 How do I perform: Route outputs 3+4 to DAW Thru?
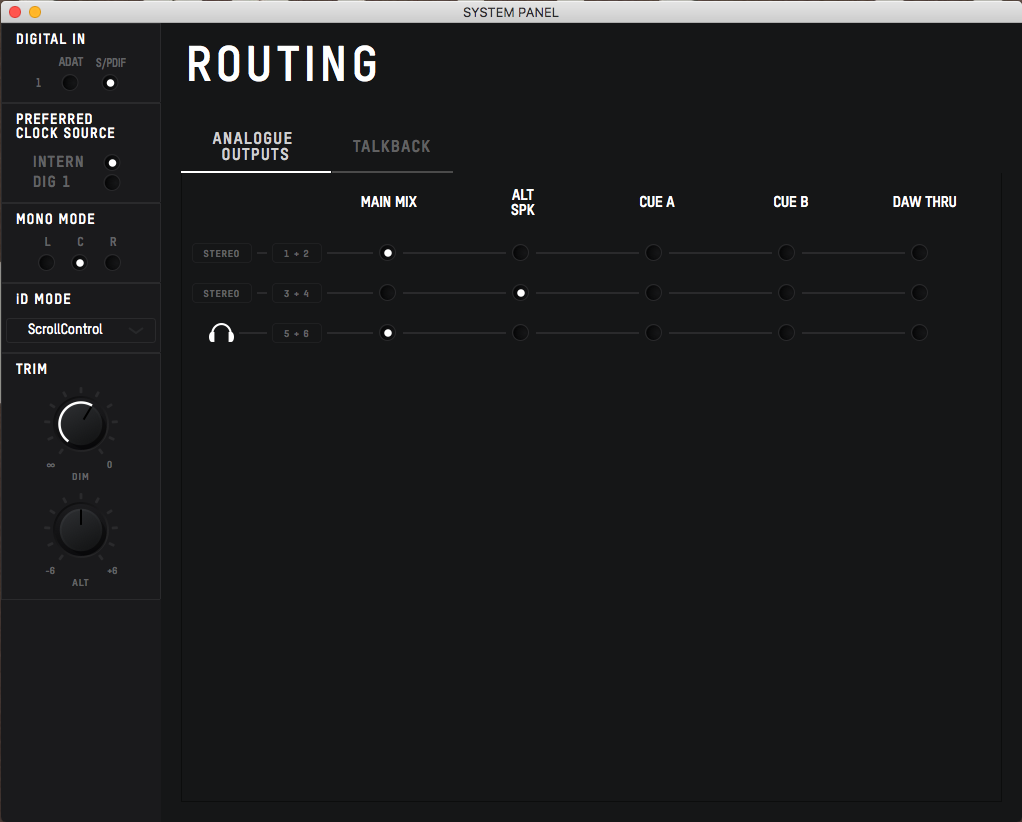coord(919,292)
